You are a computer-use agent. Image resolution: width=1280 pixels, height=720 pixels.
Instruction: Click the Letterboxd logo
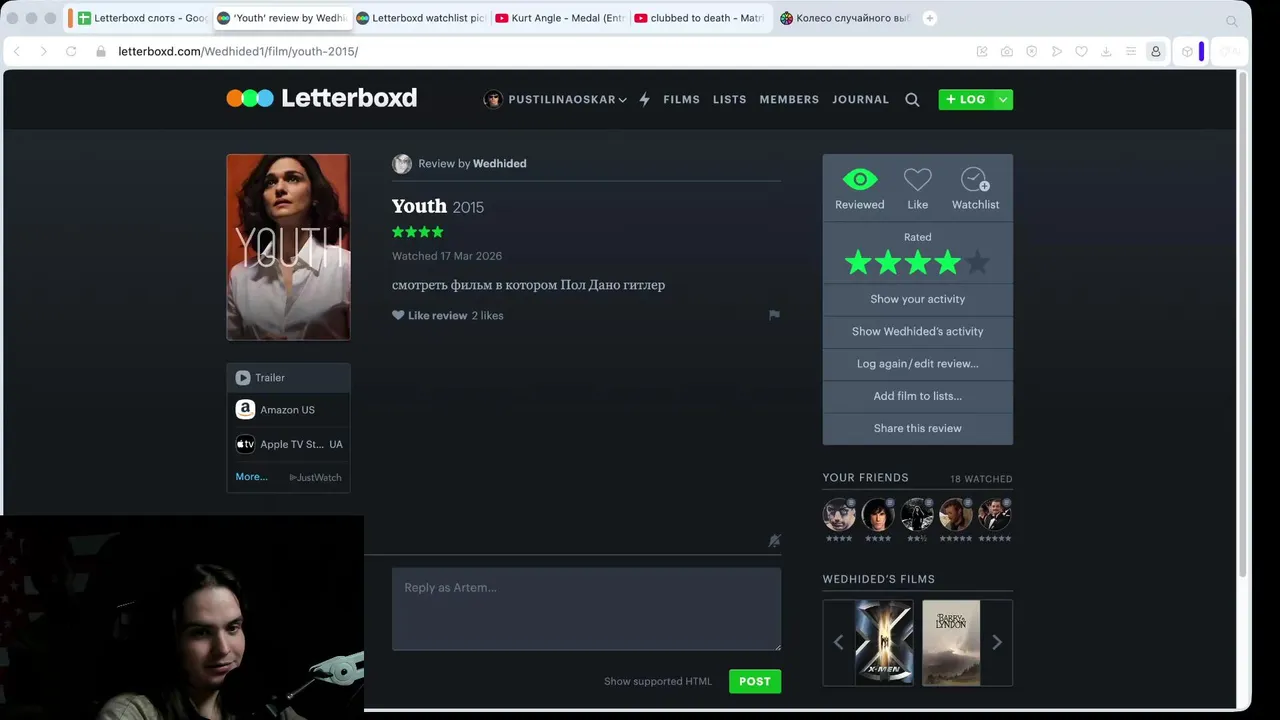(321, 98)
